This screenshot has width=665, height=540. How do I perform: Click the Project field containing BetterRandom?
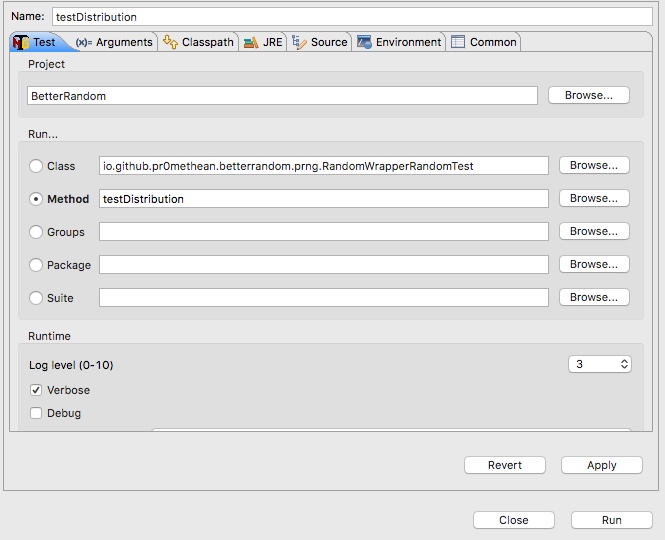pyautogui.click(x=282, y=96)
